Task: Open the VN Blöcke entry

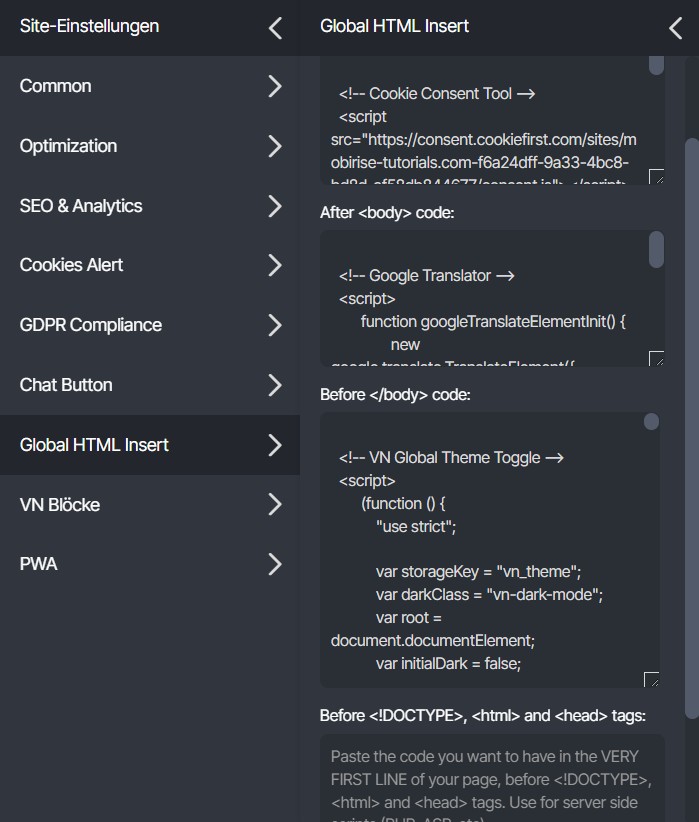Action: click(150, 504)
